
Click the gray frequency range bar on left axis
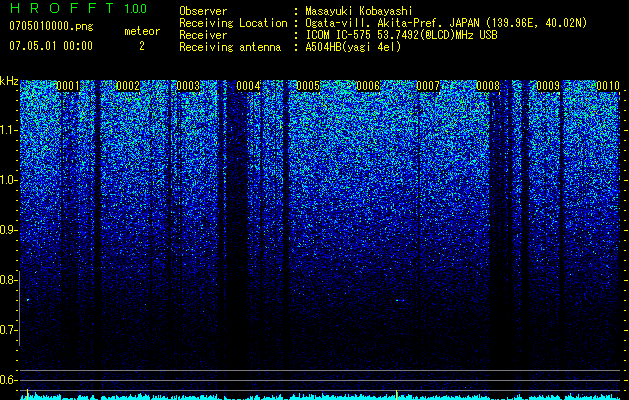(x=20, y=308)
